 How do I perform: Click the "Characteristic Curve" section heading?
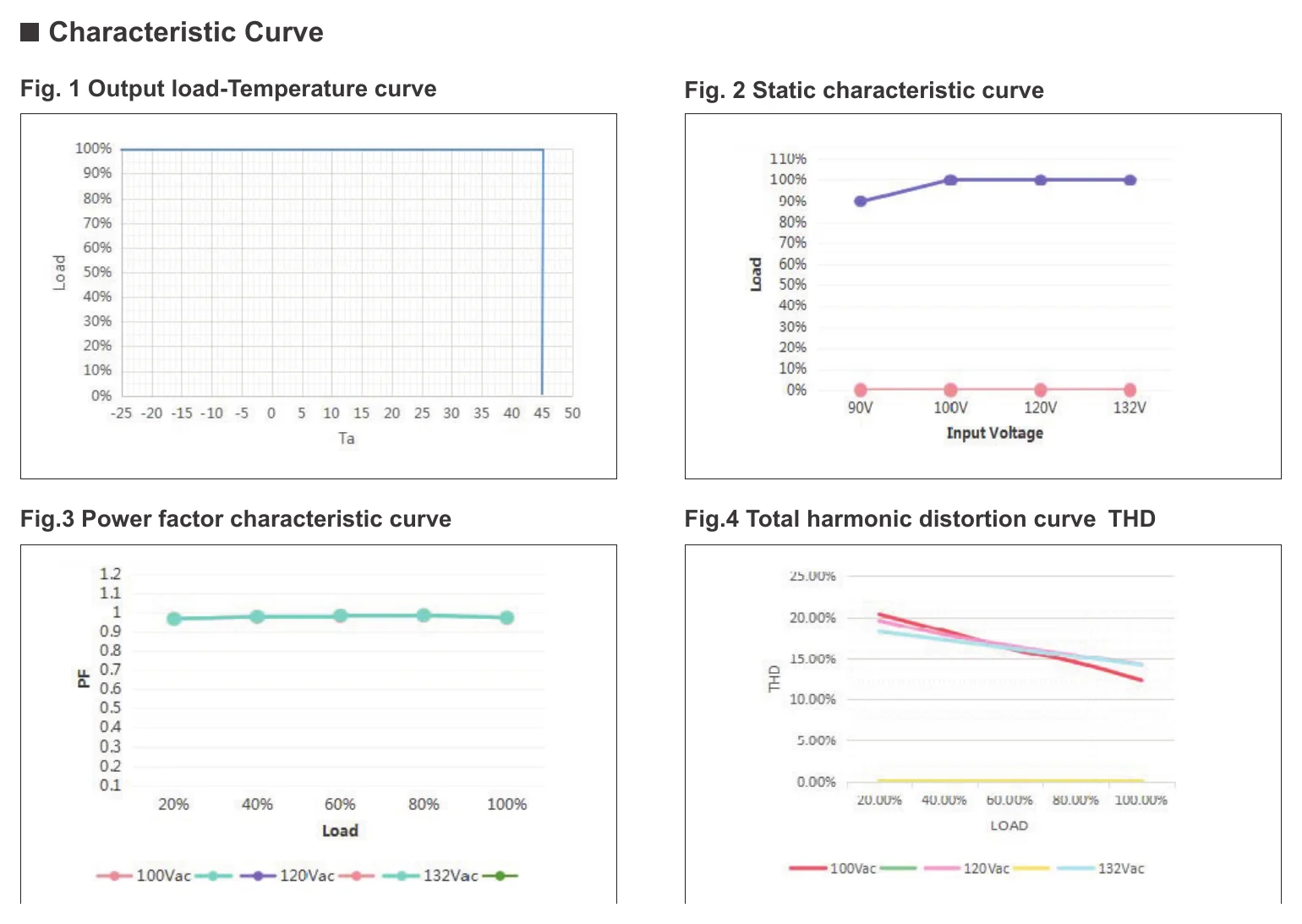186,32
